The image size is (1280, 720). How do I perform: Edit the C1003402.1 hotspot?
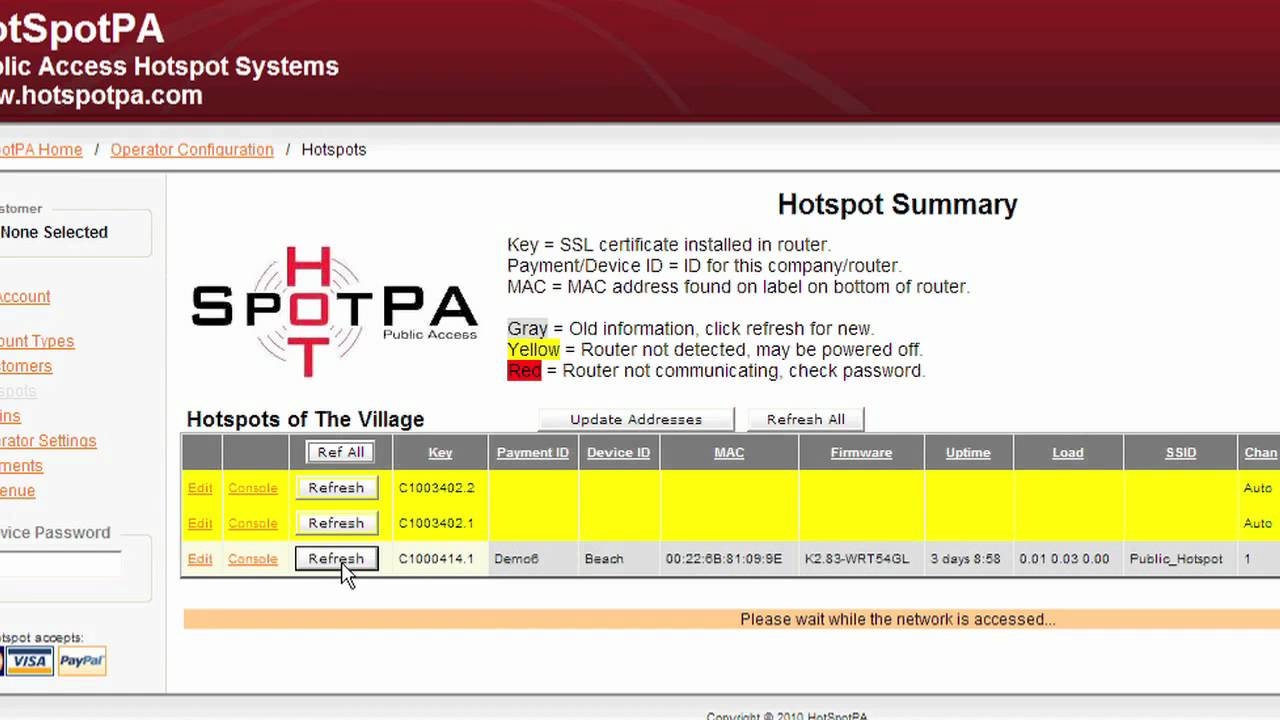[x=200, y=523]
